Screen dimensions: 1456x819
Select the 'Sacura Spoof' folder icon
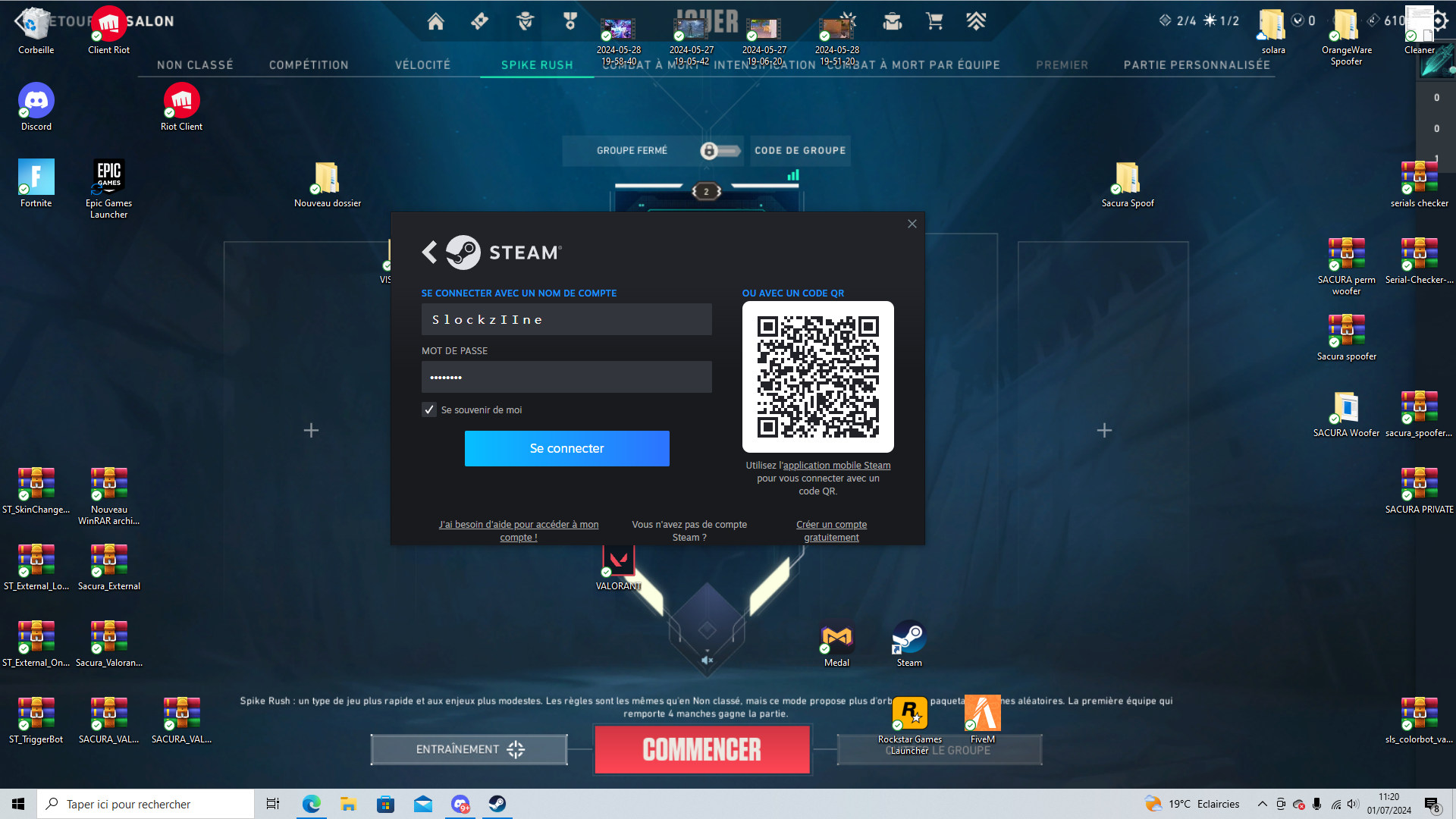pos(1128,184)
